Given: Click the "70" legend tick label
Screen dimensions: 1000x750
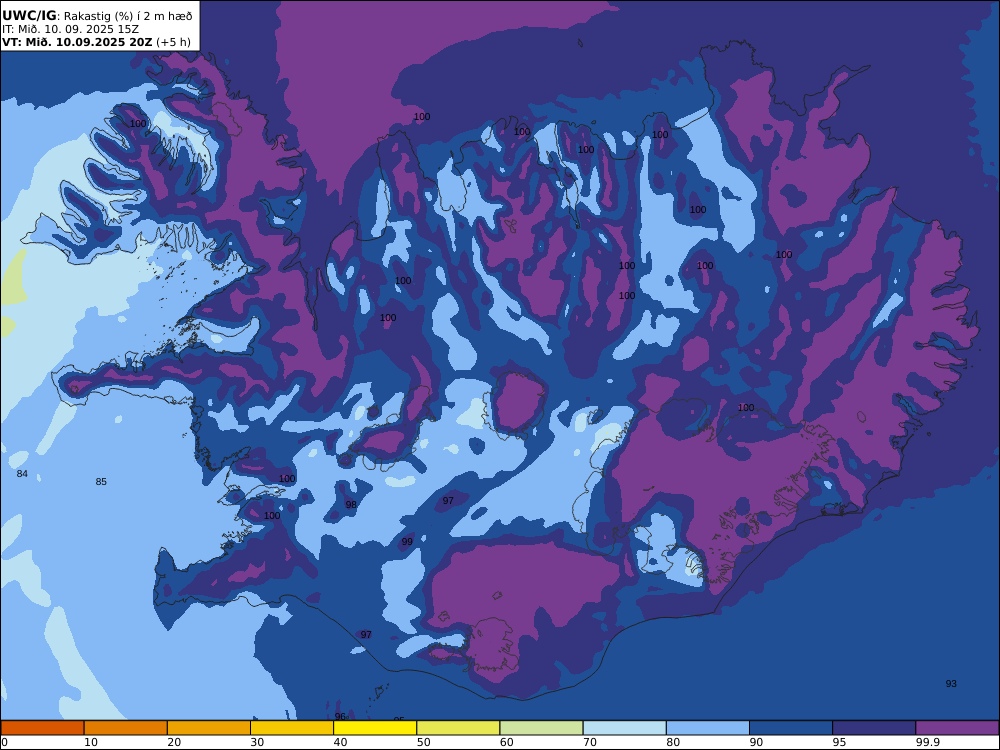Looking at the screenshot, I should click(590, 742).
